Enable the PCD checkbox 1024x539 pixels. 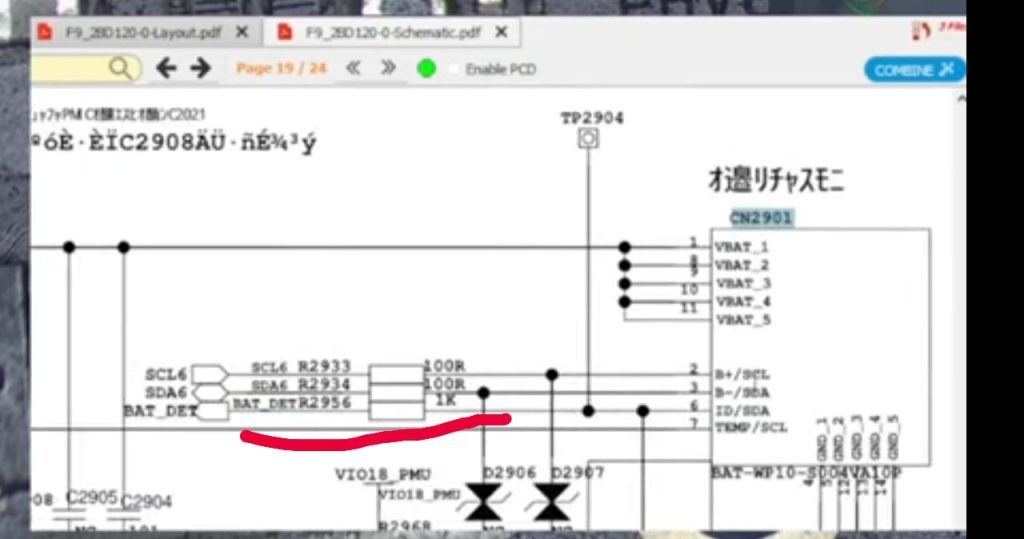[455, 69]
